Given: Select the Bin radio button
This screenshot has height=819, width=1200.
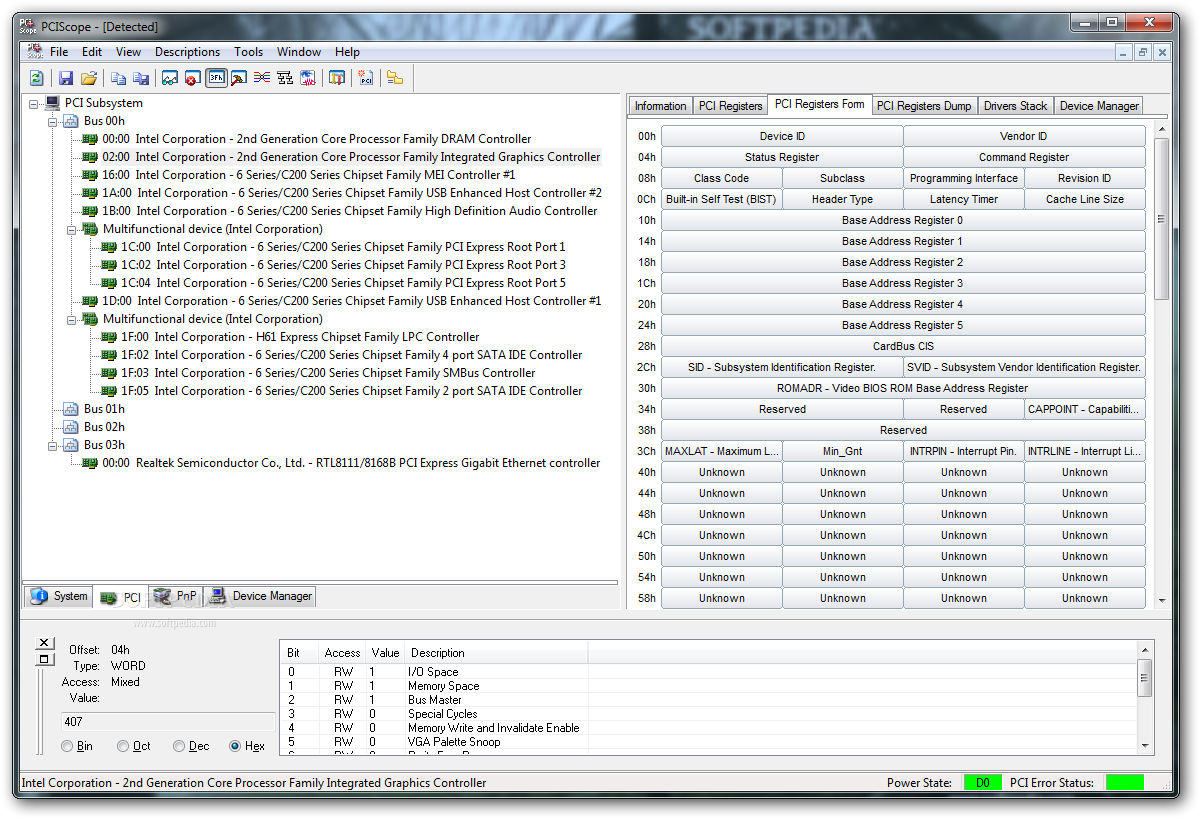Looking at the screenshot, I should click(67, 746).
